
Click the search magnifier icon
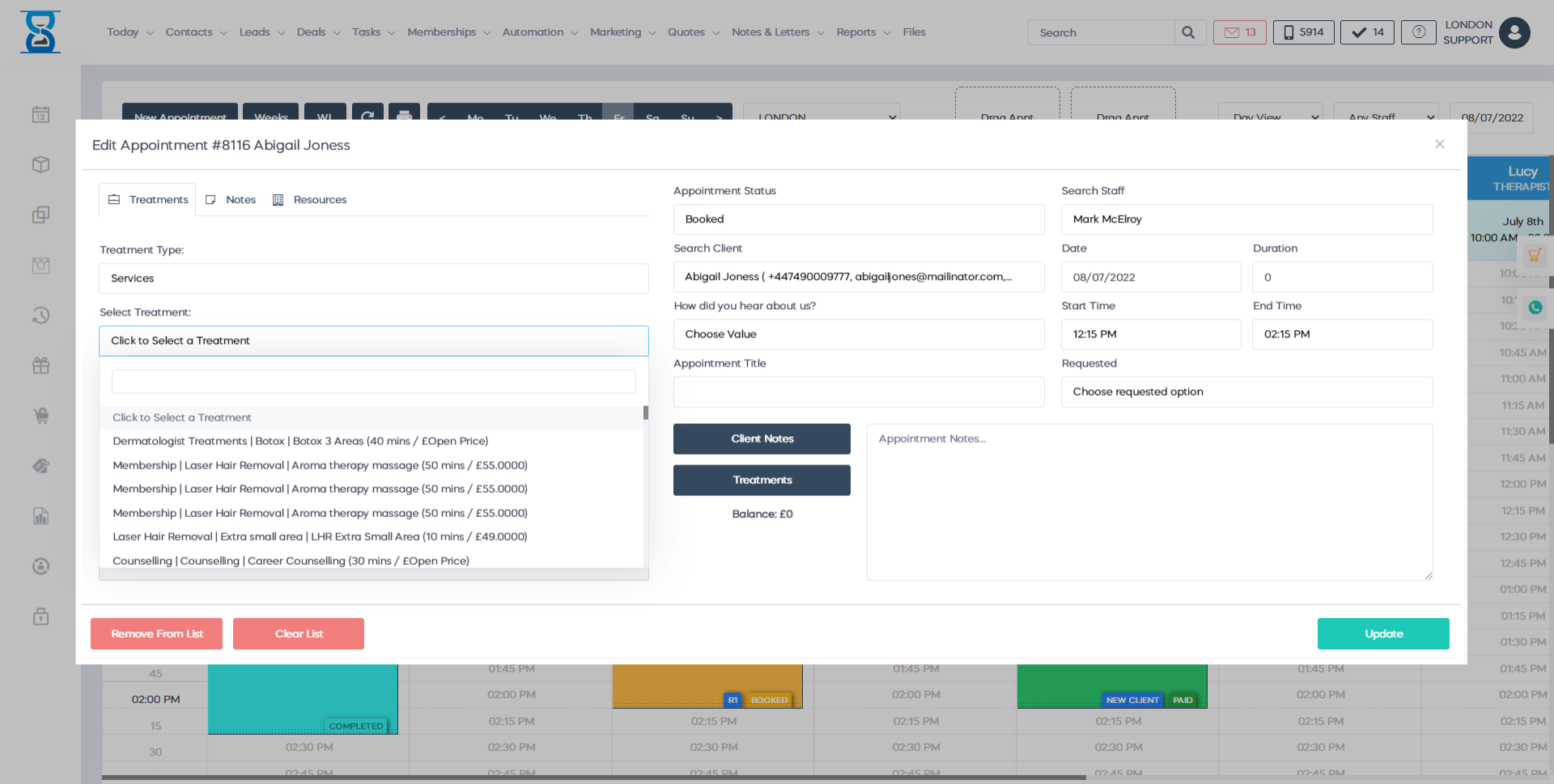(1188, 32)
